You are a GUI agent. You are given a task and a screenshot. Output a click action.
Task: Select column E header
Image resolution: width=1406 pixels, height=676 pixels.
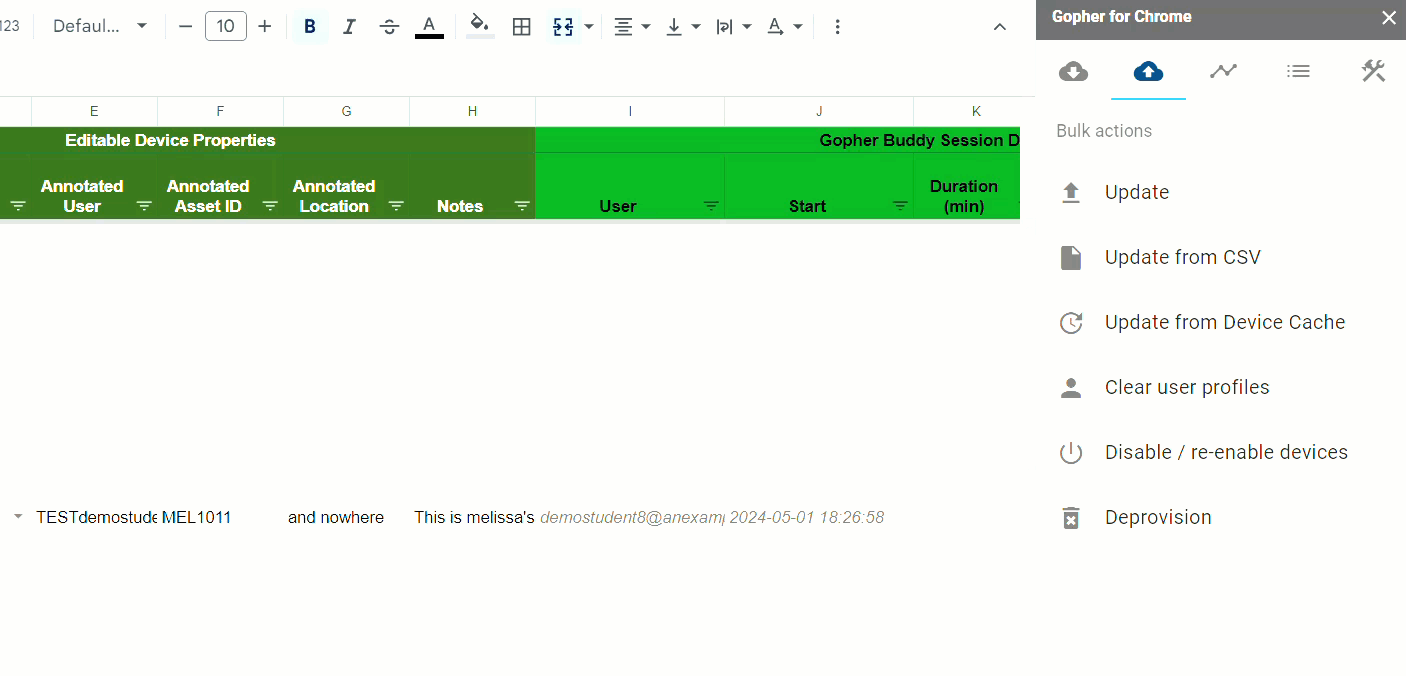94,111
